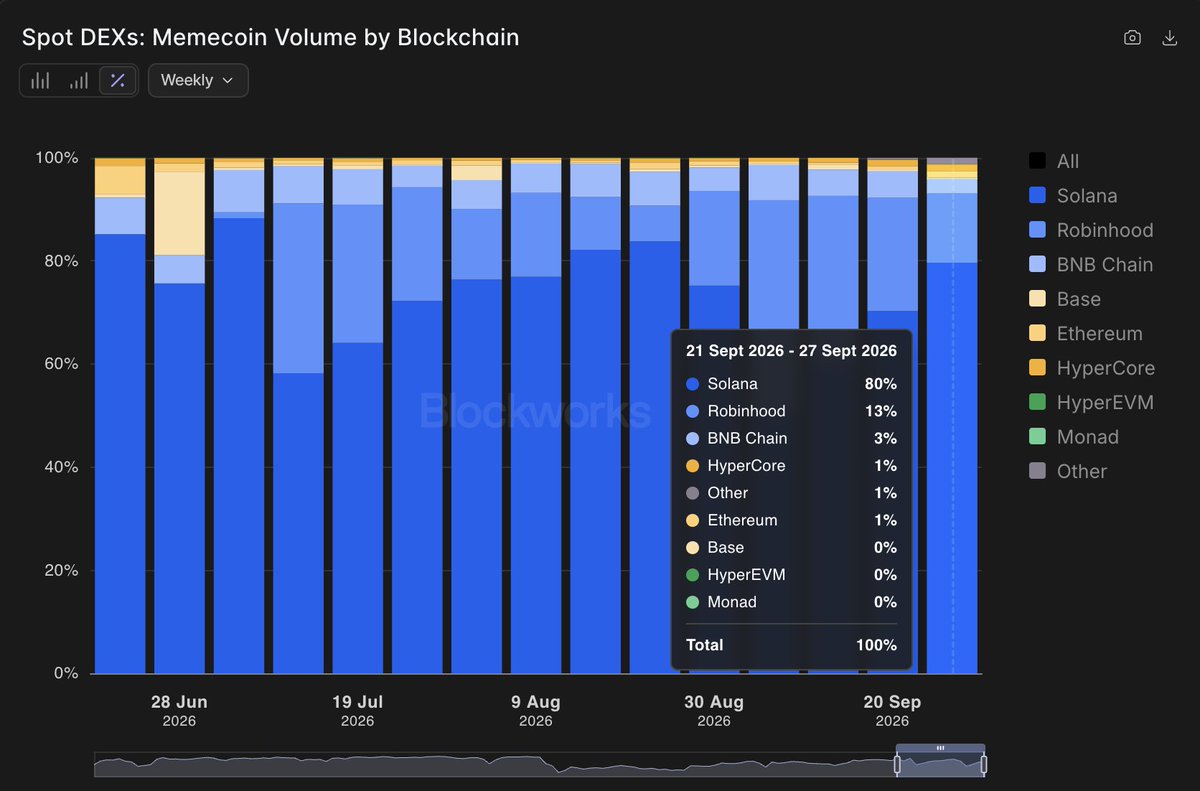The width and height of the screenshot is (1200, 791).
Task: Toggle the All legend entry
Action: (1054, 161)
